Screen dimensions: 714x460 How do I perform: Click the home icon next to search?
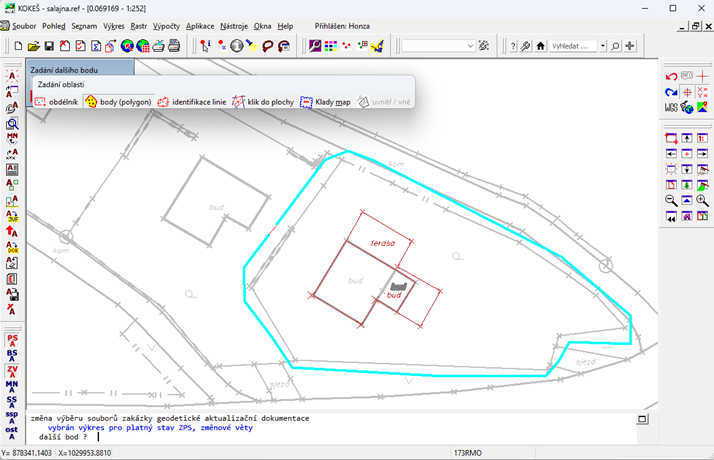pyautogui.click(x=541, y=46)
